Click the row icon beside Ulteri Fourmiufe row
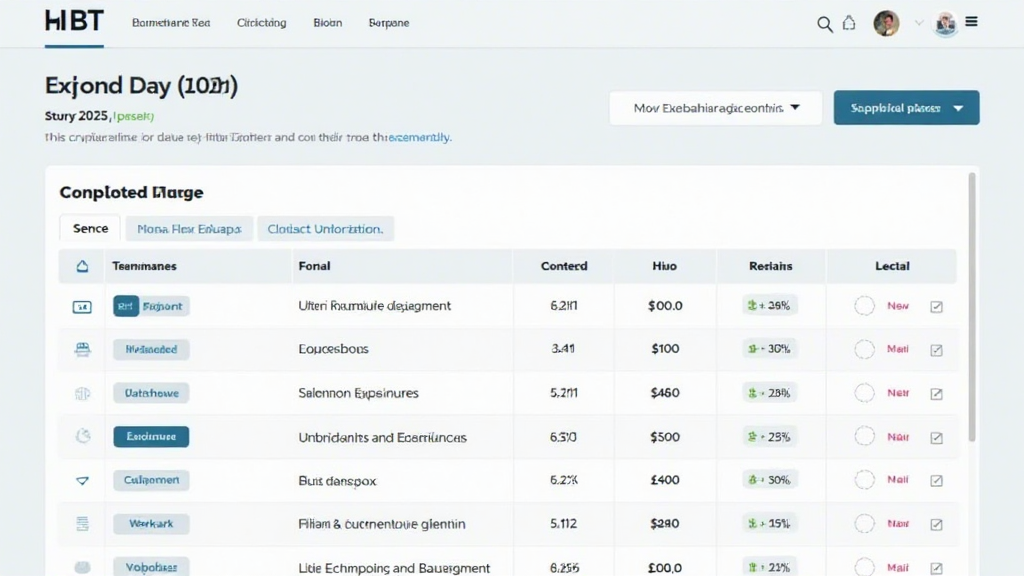The width and height of the screenshot is (1024, 576). coord(82,307)
